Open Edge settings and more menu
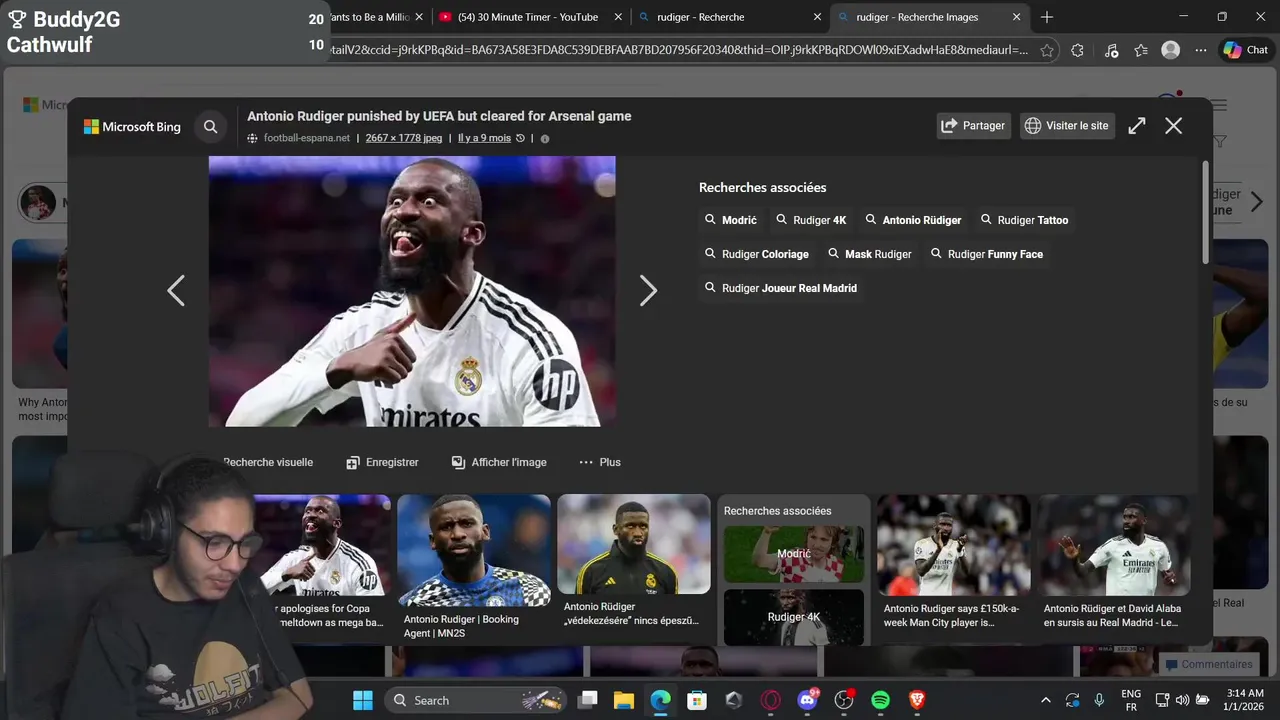The height and width of the screenshot is (720, 1280). [x=1201, y=50]
